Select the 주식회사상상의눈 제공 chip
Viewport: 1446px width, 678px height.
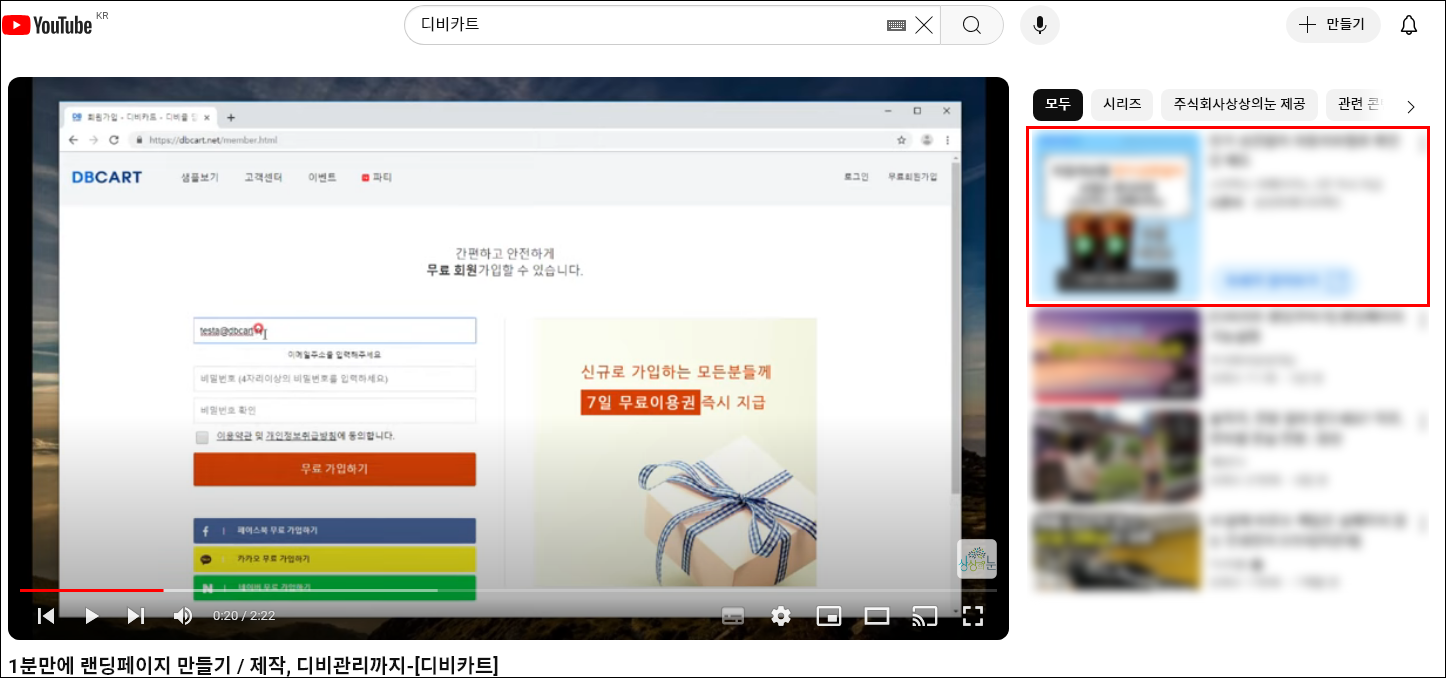1239,104
